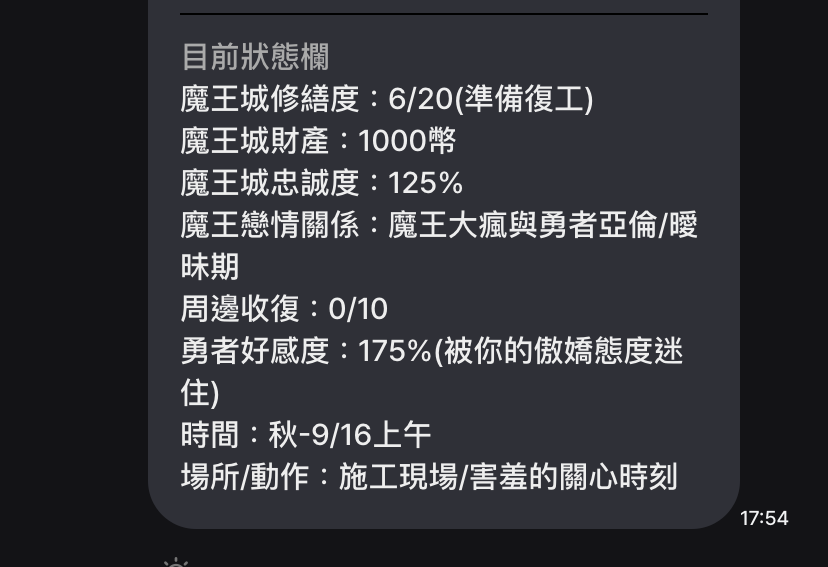828x567 pixels.
Task: Click the 魔王大瘋與勇者亞倫 text
Action: coord(522,225)
